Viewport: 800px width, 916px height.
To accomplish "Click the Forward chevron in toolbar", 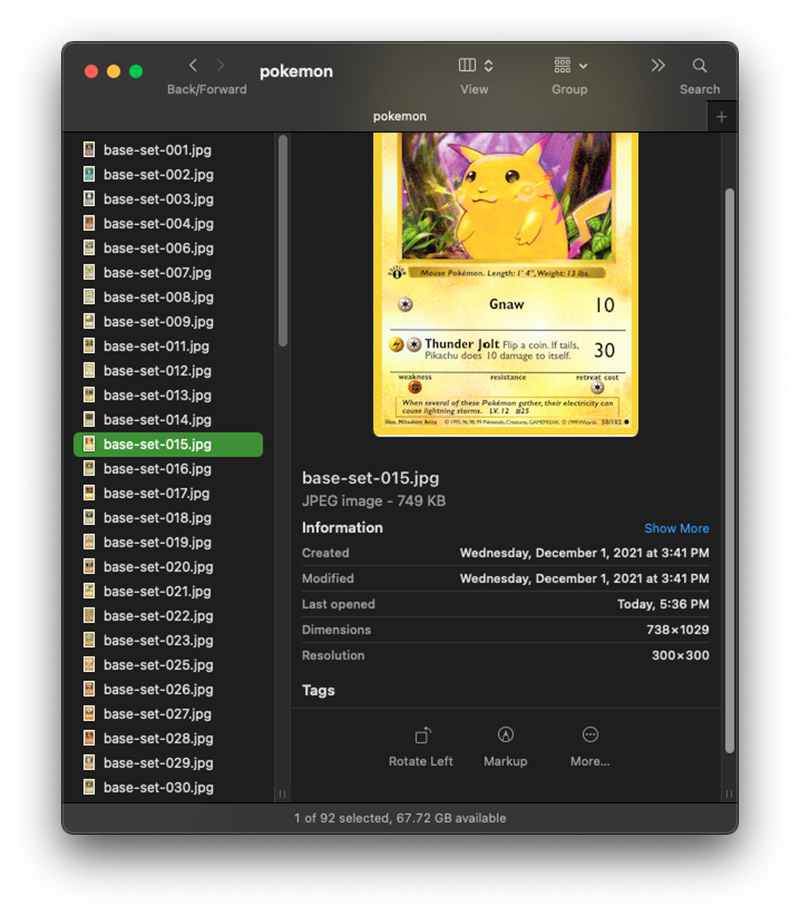I will click(220, 65).
